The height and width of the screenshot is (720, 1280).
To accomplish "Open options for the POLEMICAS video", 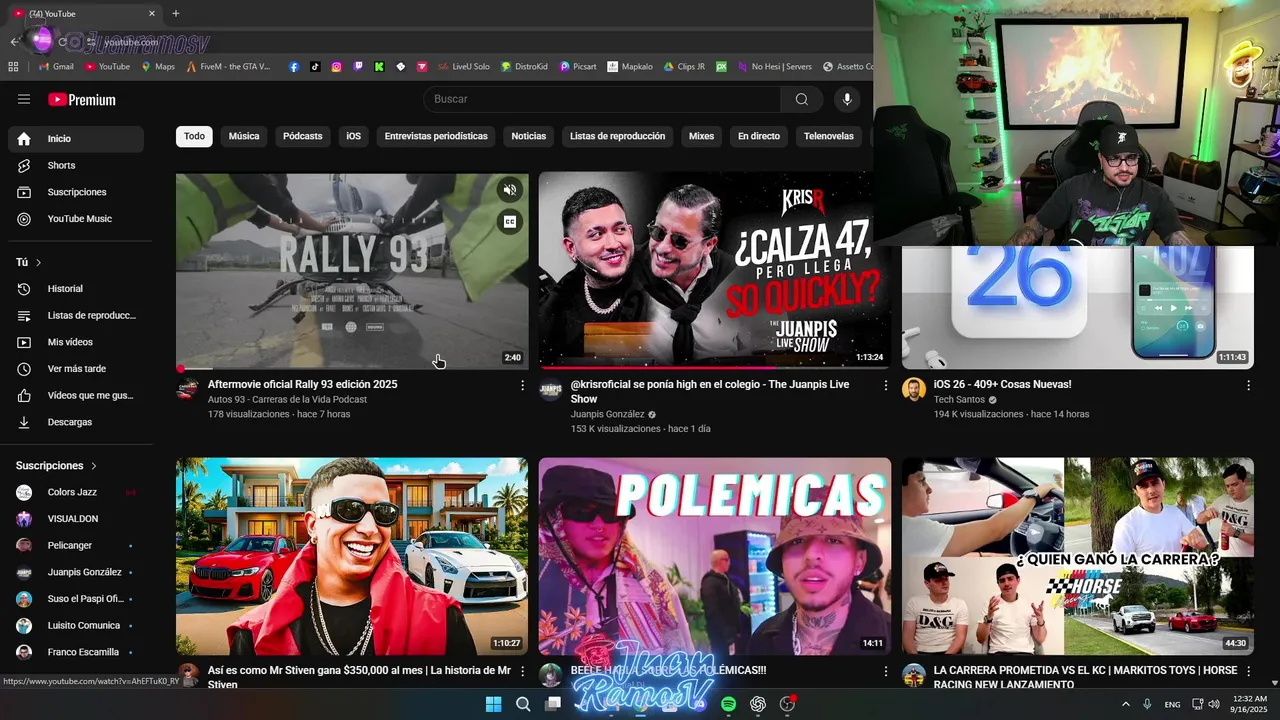I will coord(885,671).
